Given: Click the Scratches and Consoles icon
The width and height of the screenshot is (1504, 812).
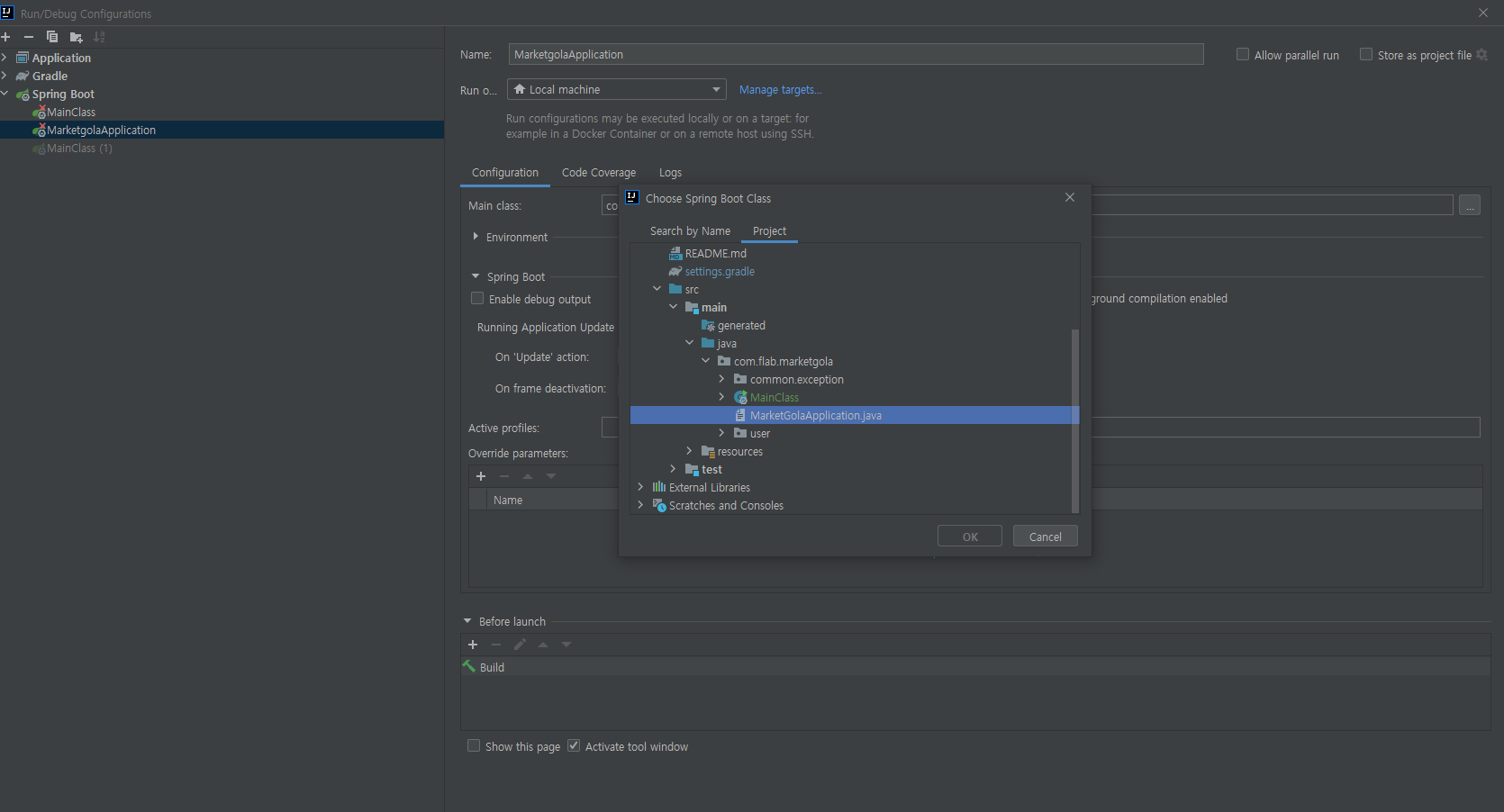Looking at the screenshot, I should coord(659,505).
